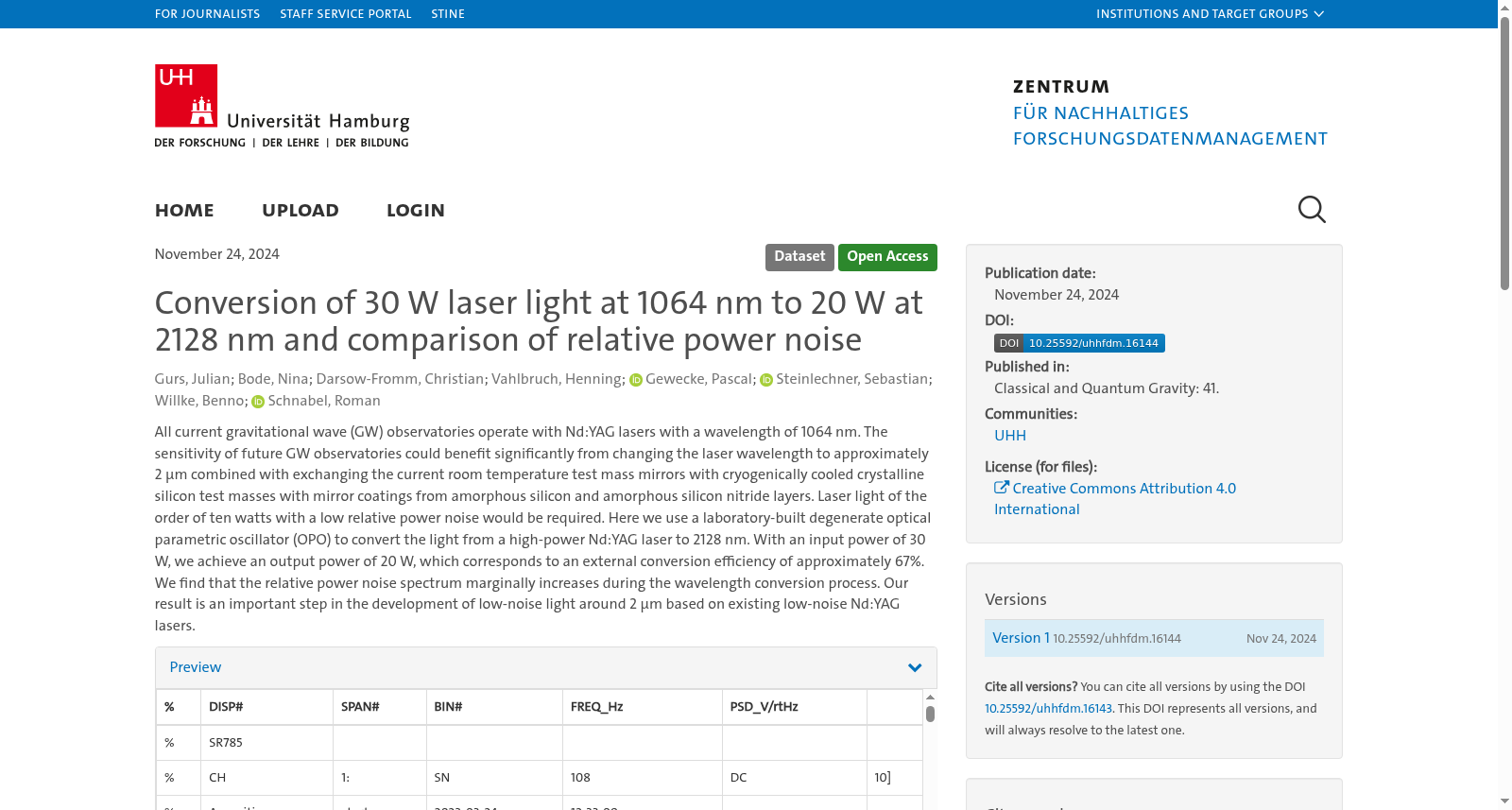Open Creative Commons Attribution 4.0 license link
The height and width of the screenshot is (810, 1512).
point(1115,499)
